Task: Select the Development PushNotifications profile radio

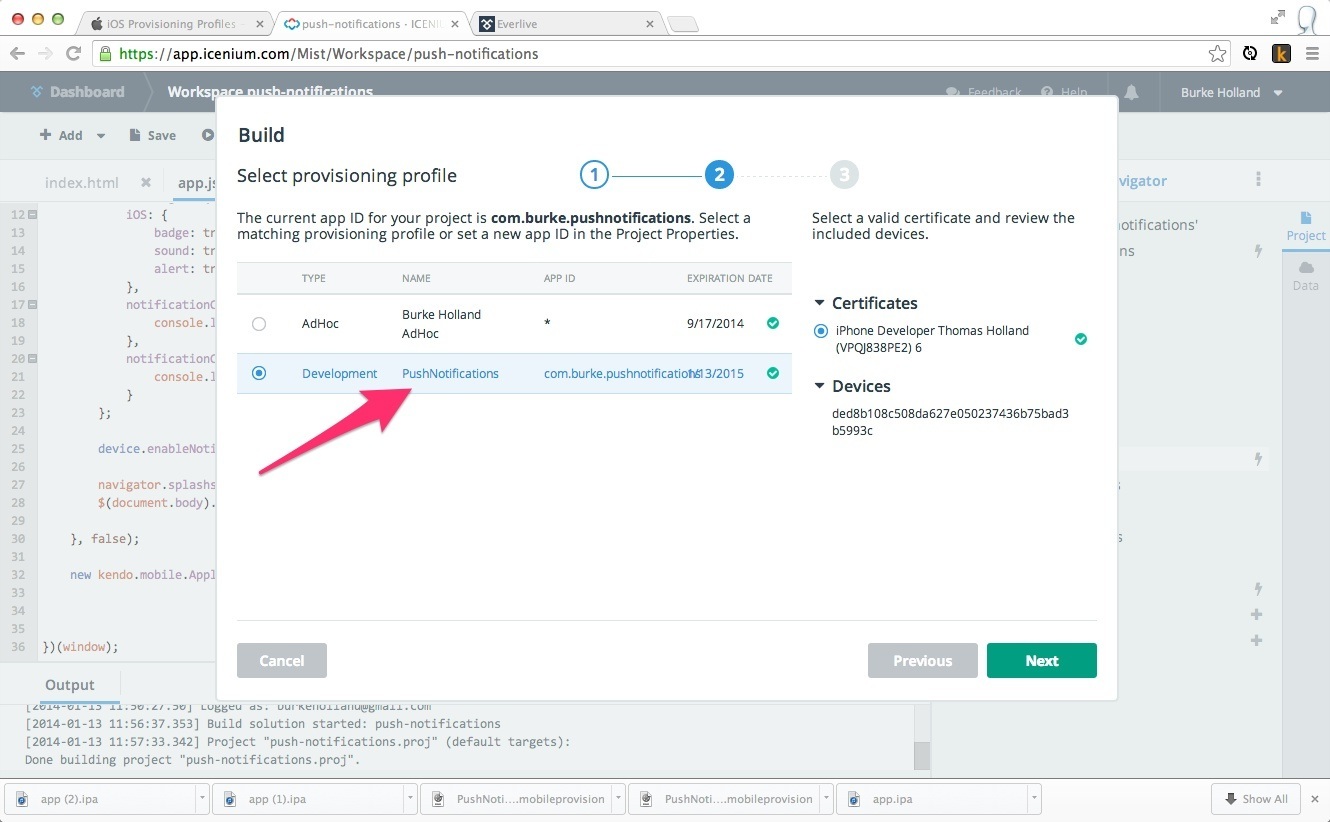Action: [x=259, y=373]
